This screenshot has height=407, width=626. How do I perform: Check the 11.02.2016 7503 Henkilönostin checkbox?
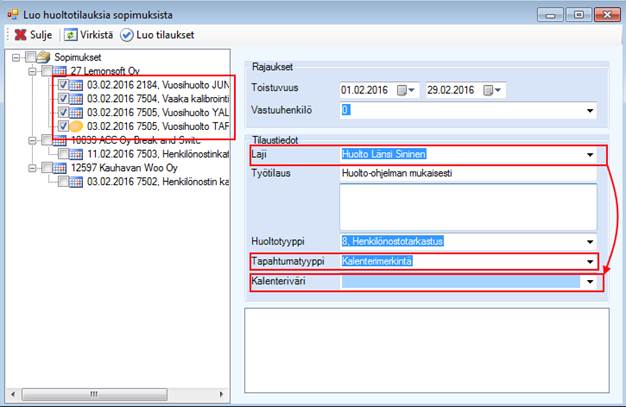point(64,155)
